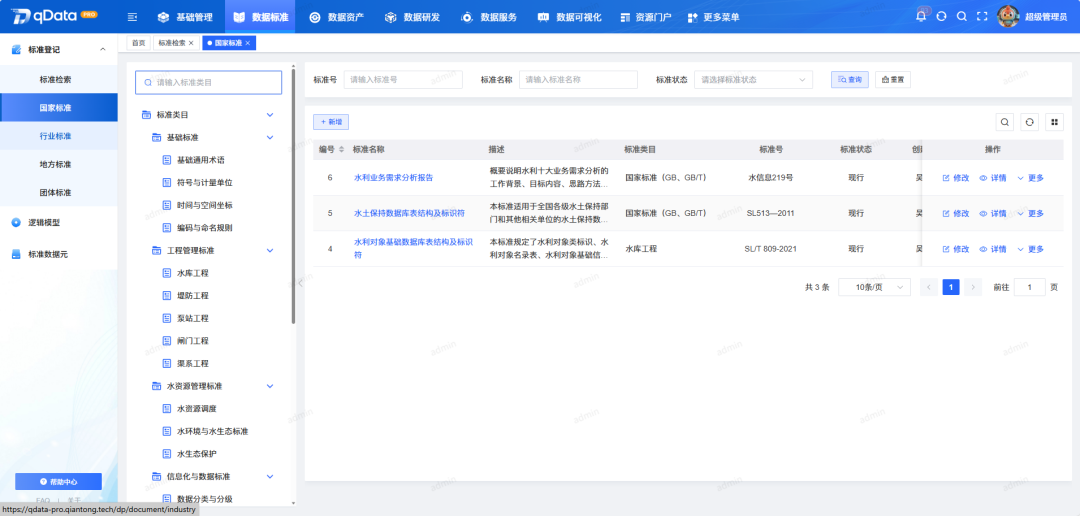1080x516 pixels.
Task: Switch to the 首页 tab
Action: (139, 43)
